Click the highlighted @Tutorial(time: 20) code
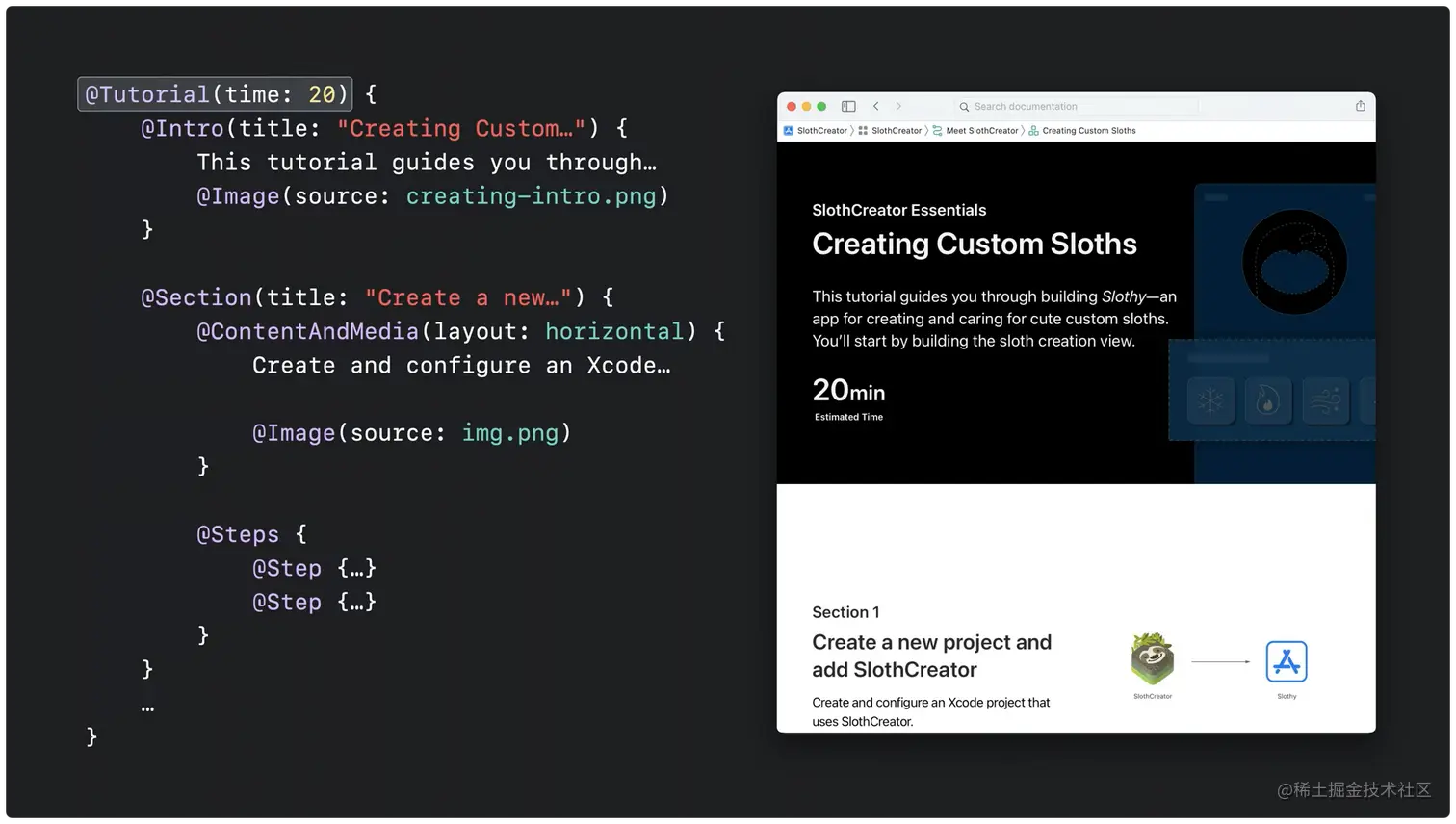Viewport: 1456px width, 824px height. click(x=215, y=94)
